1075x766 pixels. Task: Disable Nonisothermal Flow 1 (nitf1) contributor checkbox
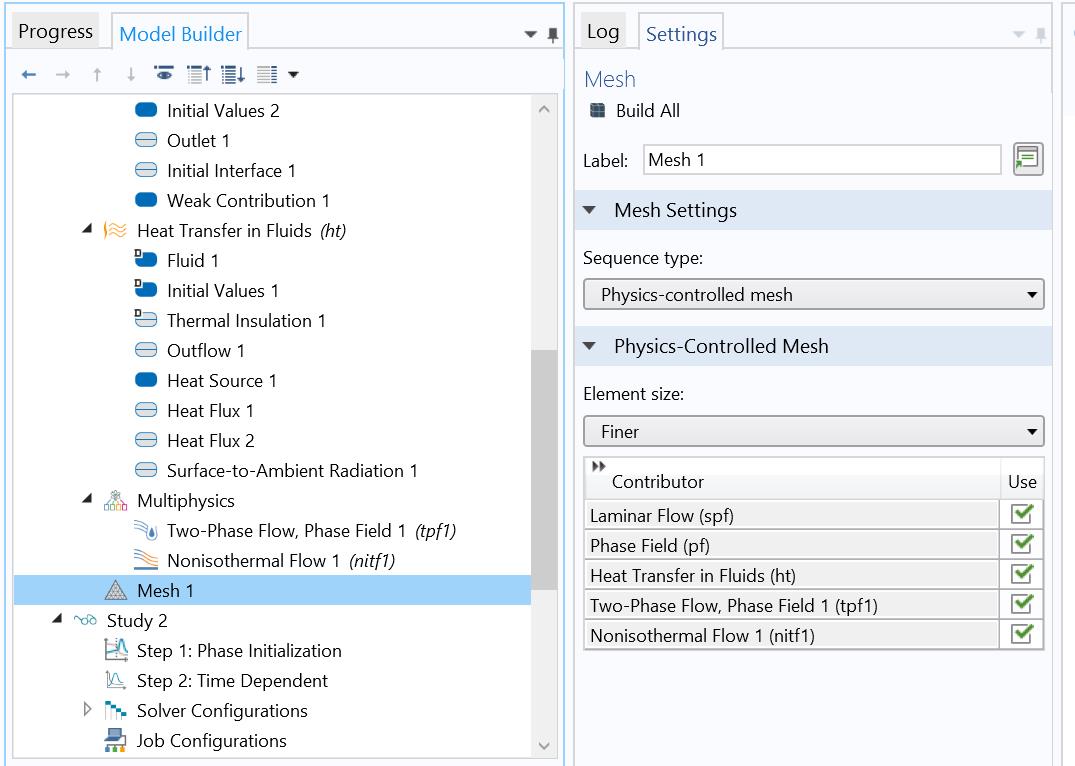(1021, 635)
